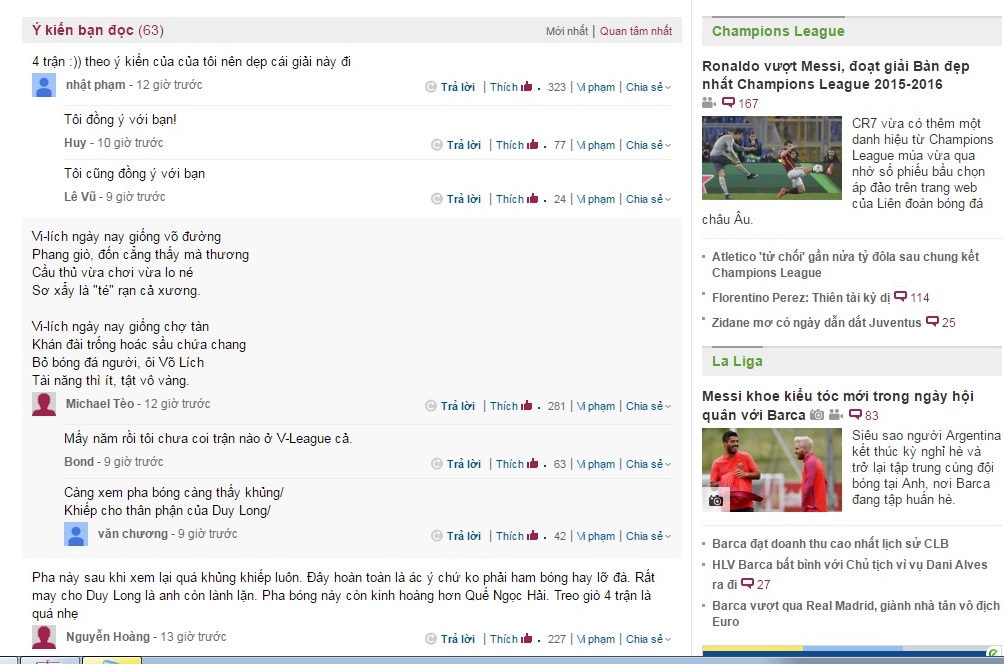Sort comments by Mới nhất

point(567,31)
